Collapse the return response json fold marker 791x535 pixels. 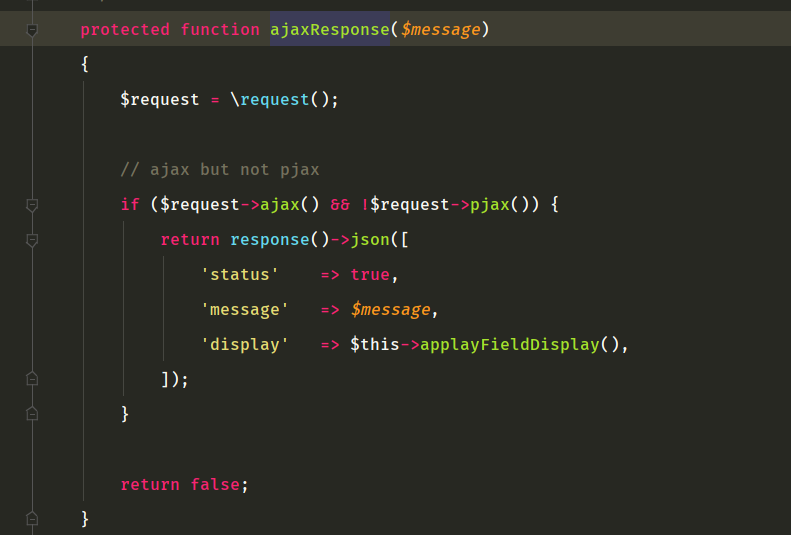[32, 241]
